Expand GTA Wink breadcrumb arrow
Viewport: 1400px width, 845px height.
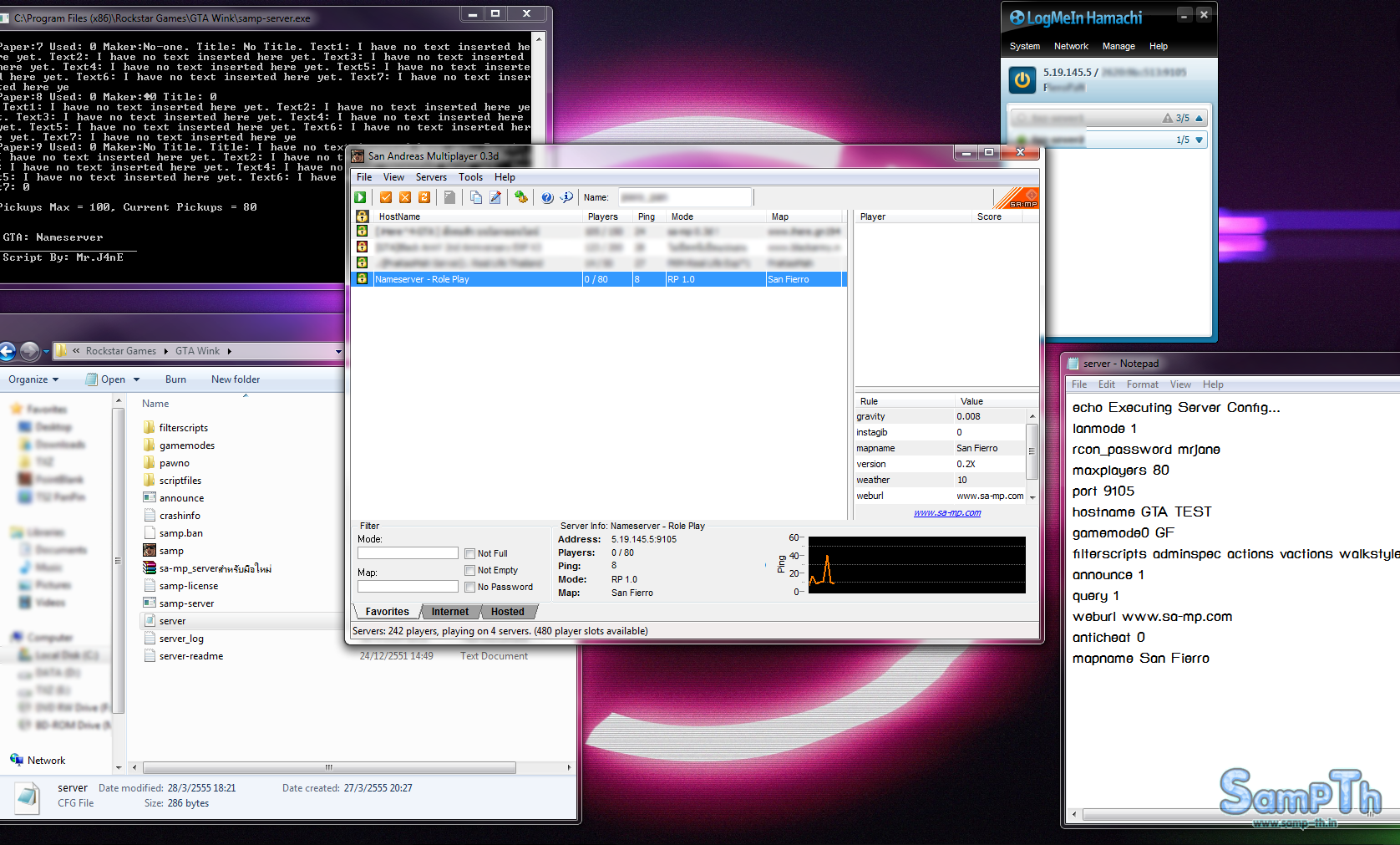coord(229,351)
